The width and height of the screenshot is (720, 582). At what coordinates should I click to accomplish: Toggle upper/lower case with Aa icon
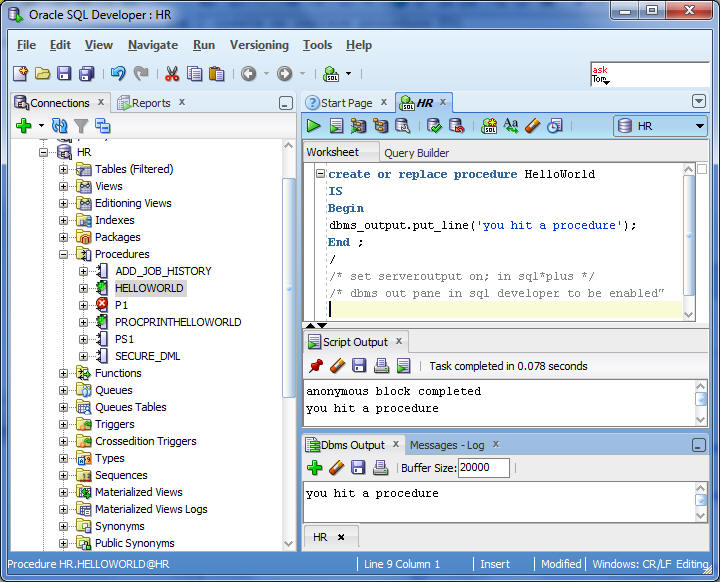coord(511,125)
